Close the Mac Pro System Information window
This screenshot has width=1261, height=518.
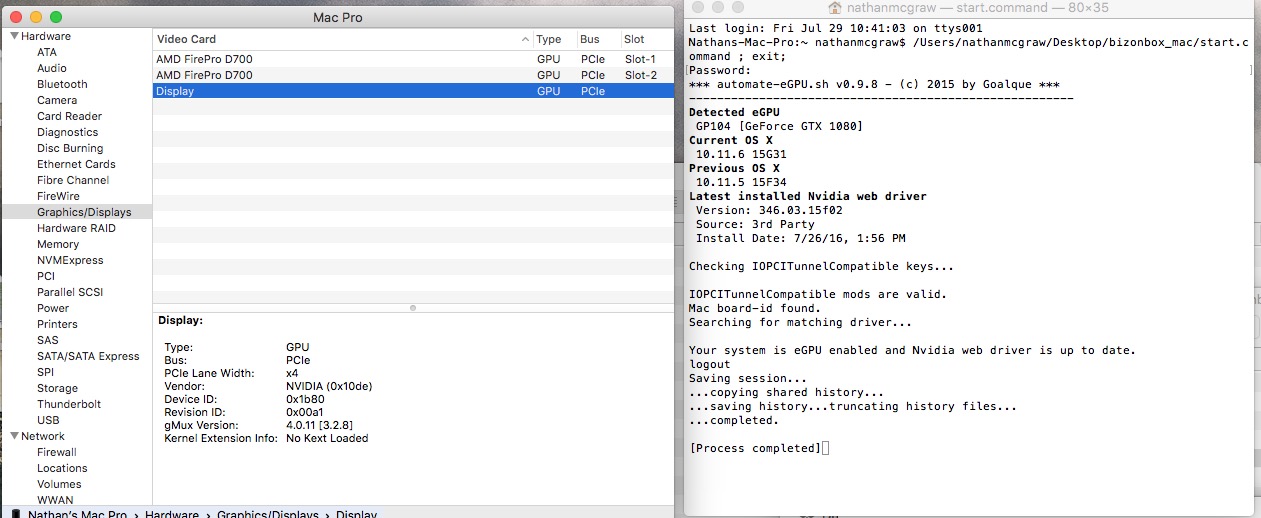pyautogui.click(x=16, y=17)
